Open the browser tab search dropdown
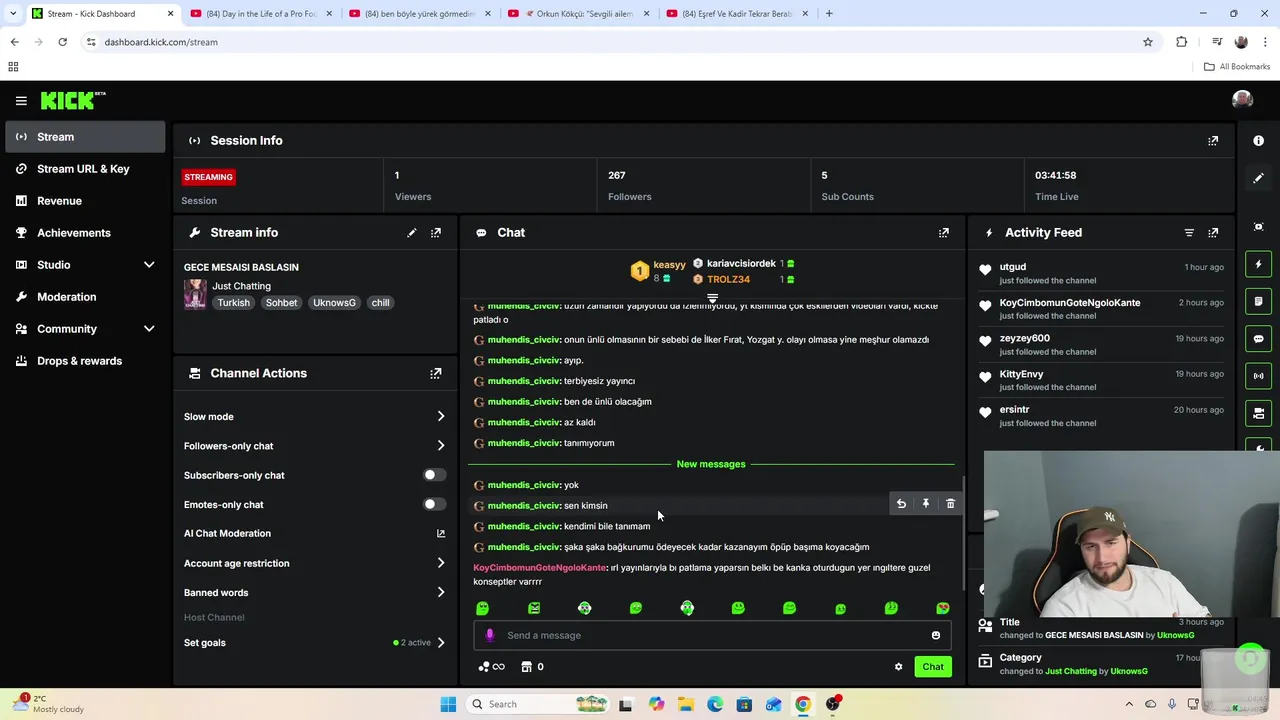 pyautogui.click(x=13, y=14)
